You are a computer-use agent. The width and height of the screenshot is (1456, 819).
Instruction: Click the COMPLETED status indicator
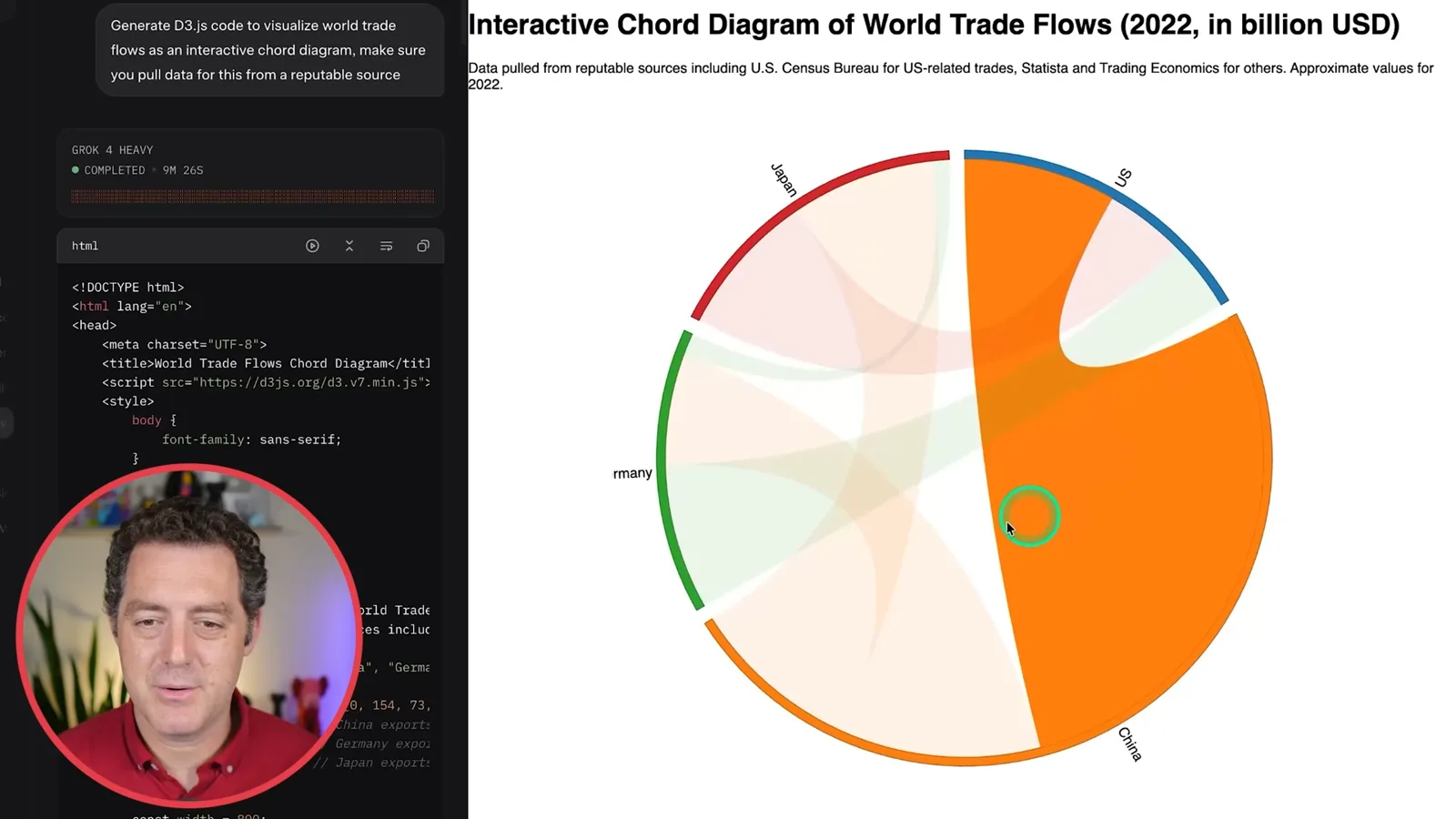pyautogui.click(x=108, y=170)
